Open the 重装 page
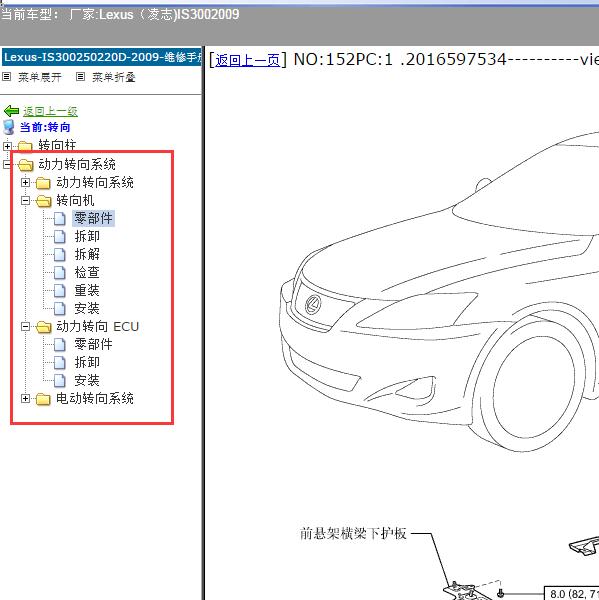The image size is (599, 600). pyautogui.click(x=87, y=290)
